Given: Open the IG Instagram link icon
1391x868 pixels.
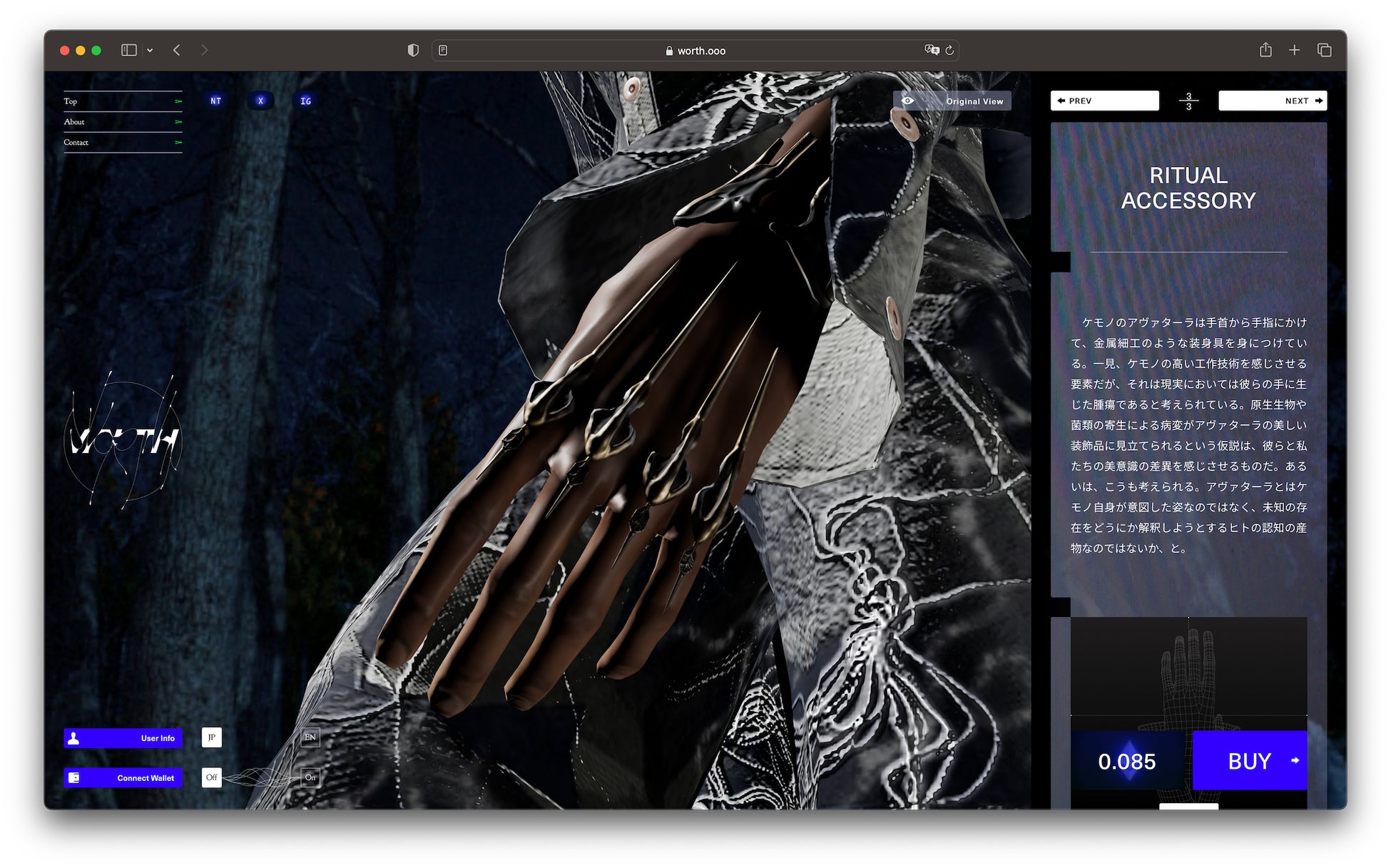Looking at the screenshot, I should tap(305, 101).
